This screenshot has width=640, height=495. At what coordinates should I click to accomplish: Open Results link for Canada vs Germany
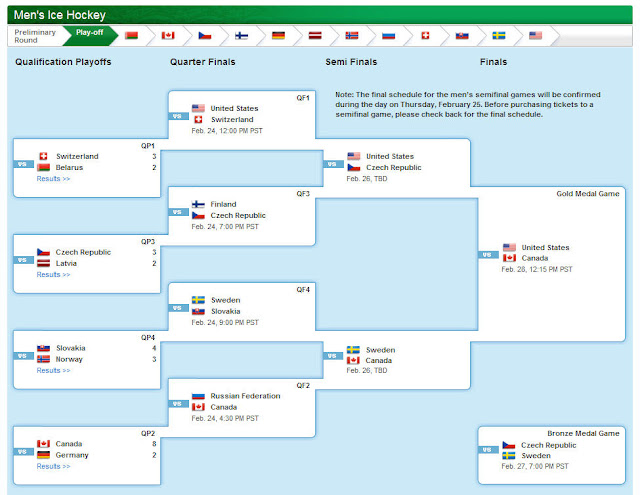click(x=53, y=466)
